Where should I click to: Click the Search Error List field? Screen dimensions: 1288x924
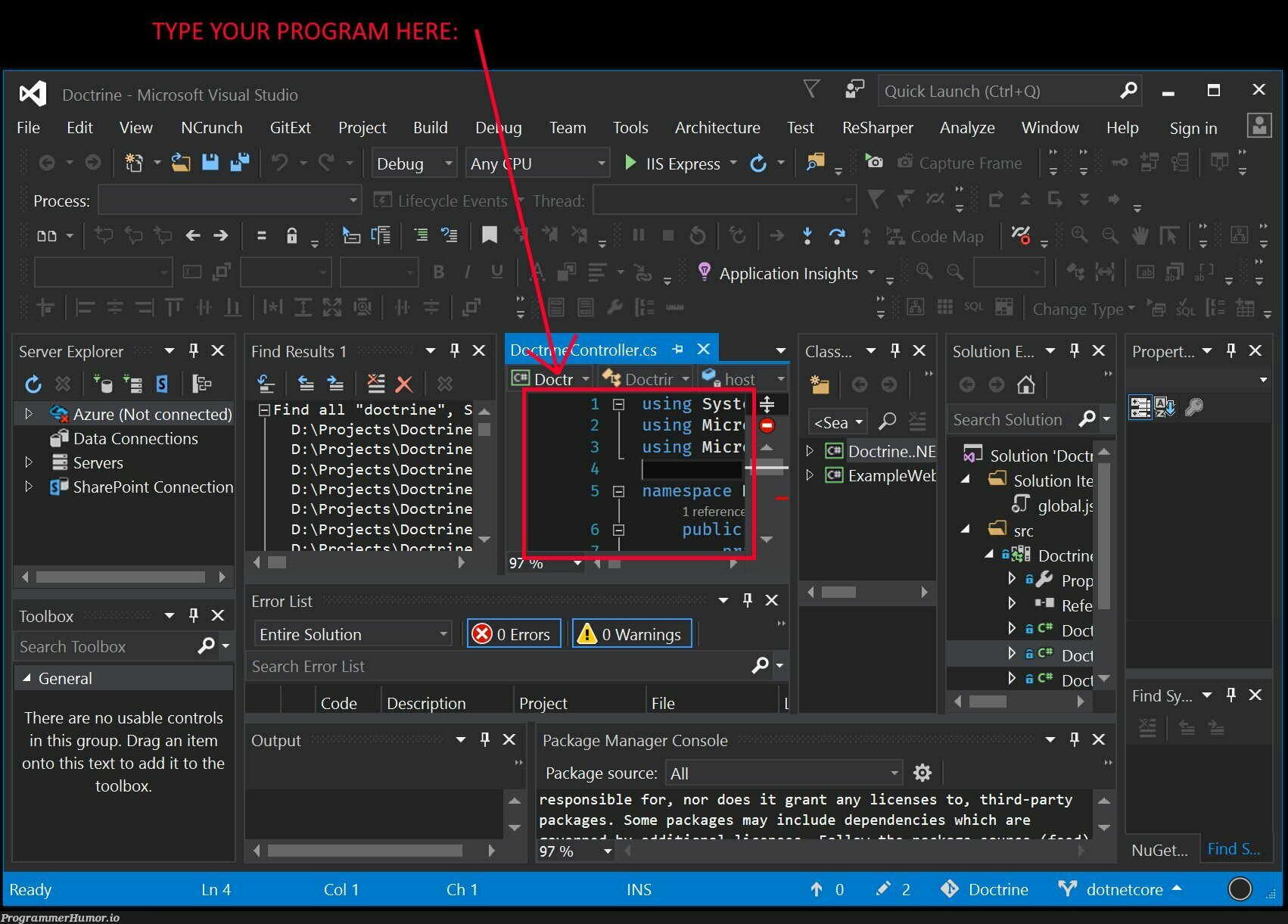[517, 666]
